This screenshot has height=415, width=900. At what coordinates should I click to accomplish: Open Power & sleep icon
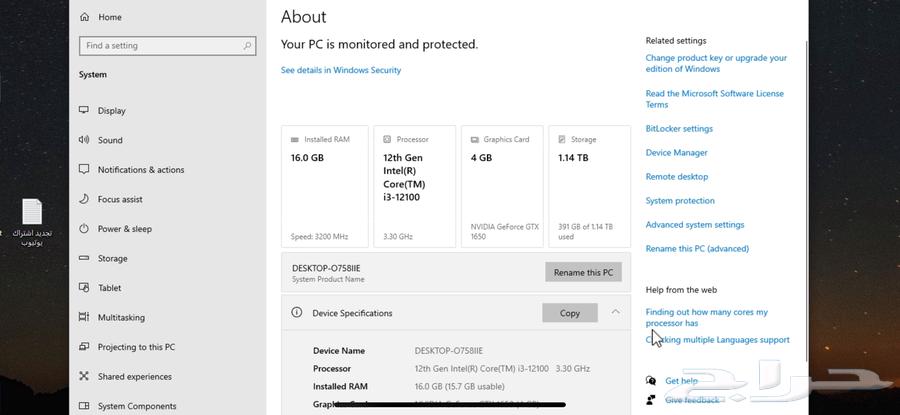point(84,229)
